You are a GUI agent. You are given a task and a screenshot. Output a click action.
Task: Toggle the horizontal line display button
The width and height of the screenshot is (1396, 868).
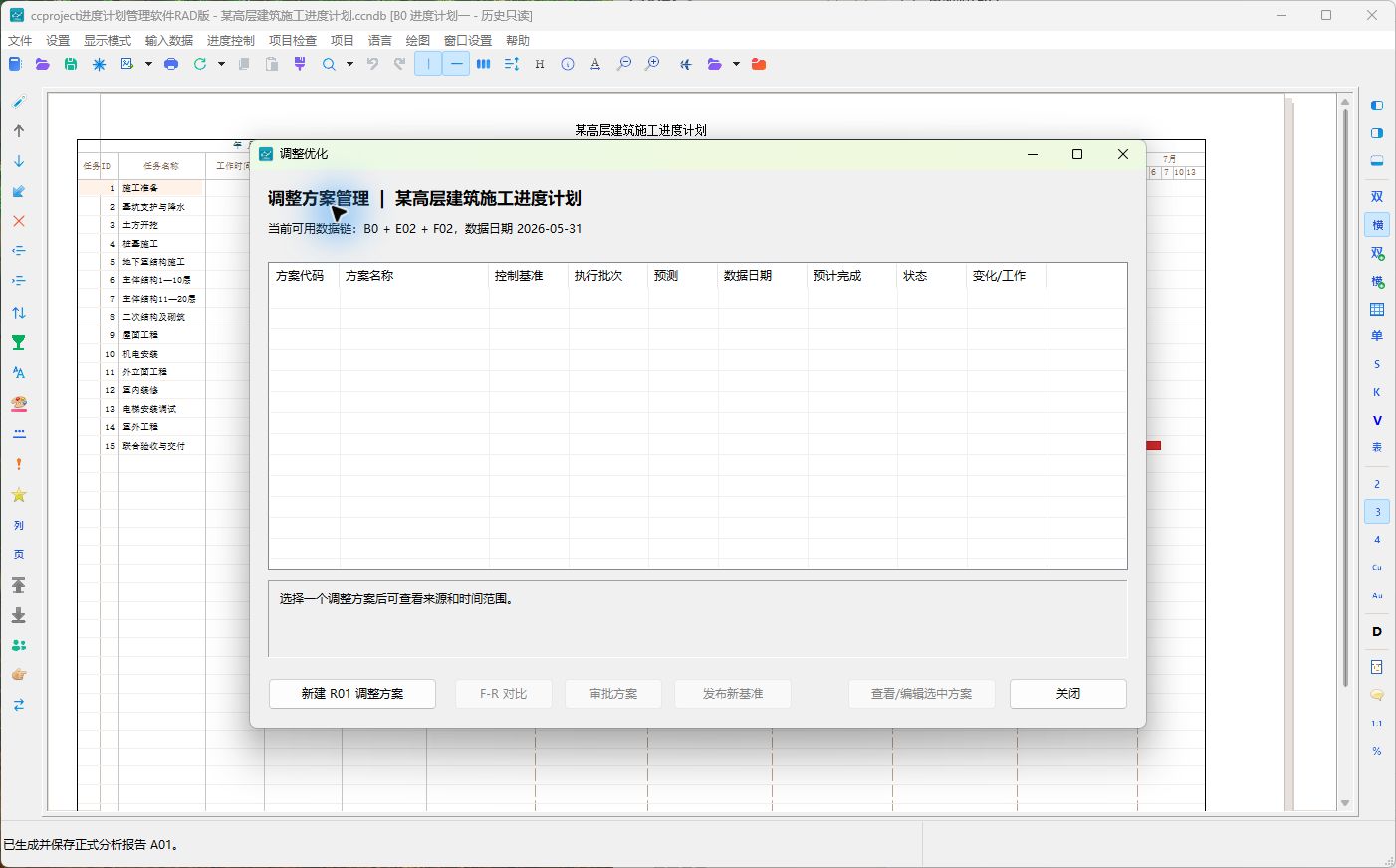tap(456, 64)
